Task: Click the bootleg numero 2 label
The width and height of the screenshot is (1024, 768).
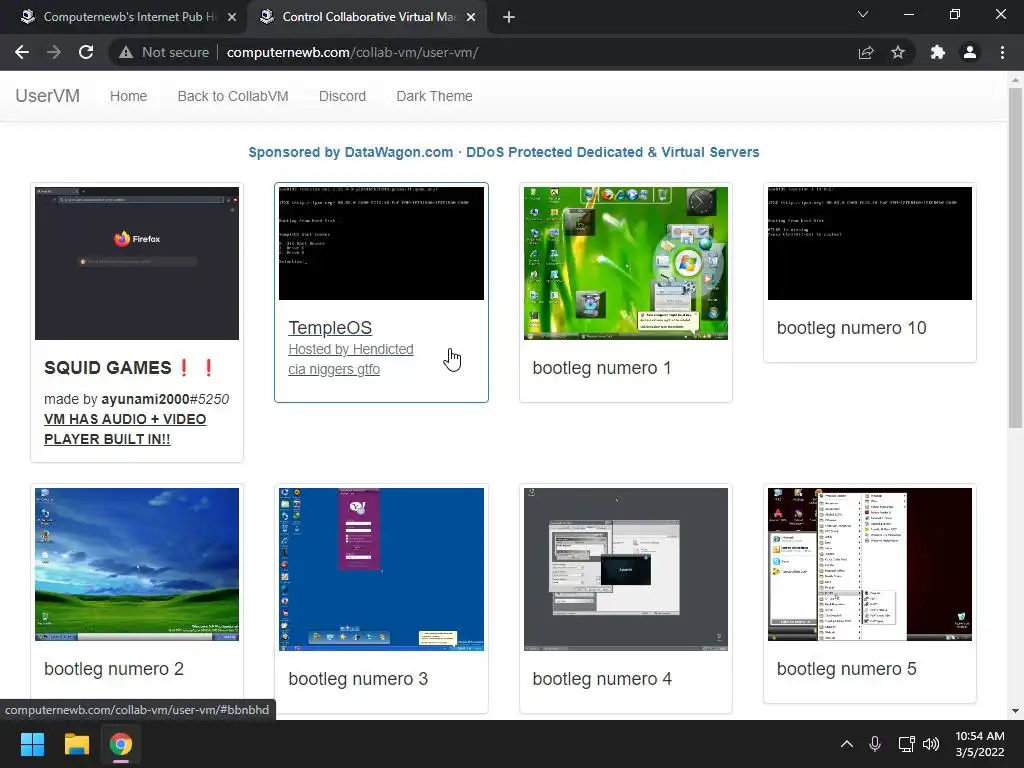Action: [x=114, y=669]
